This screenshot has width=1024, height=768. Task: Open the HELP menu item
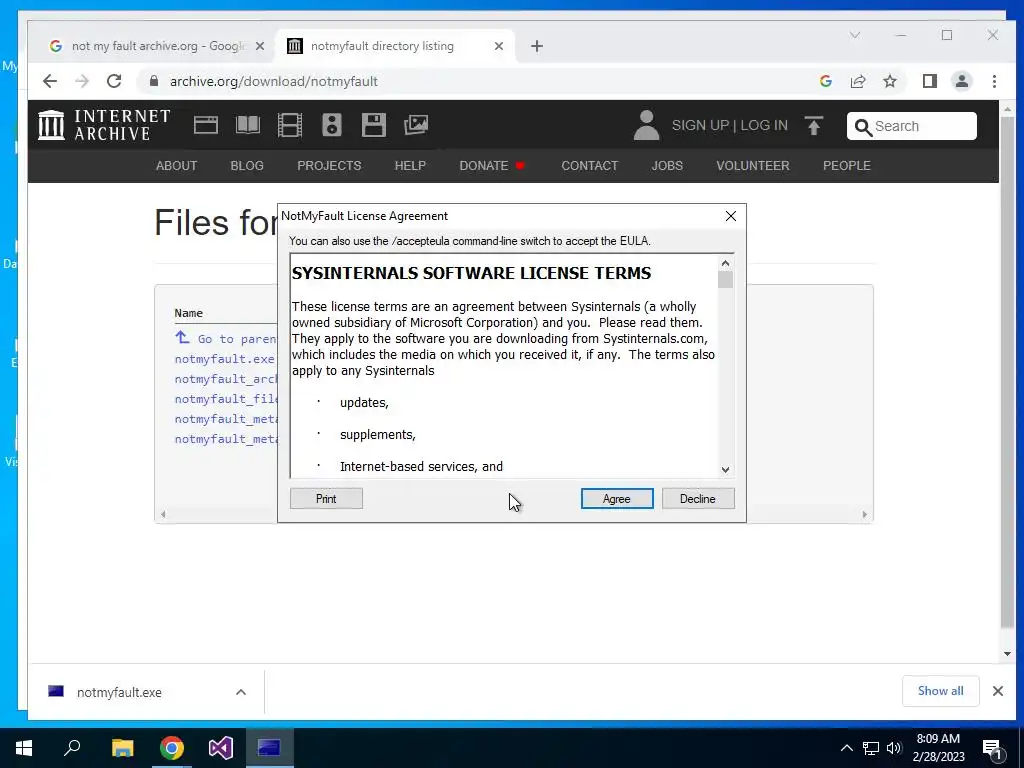tap(410, 166)
